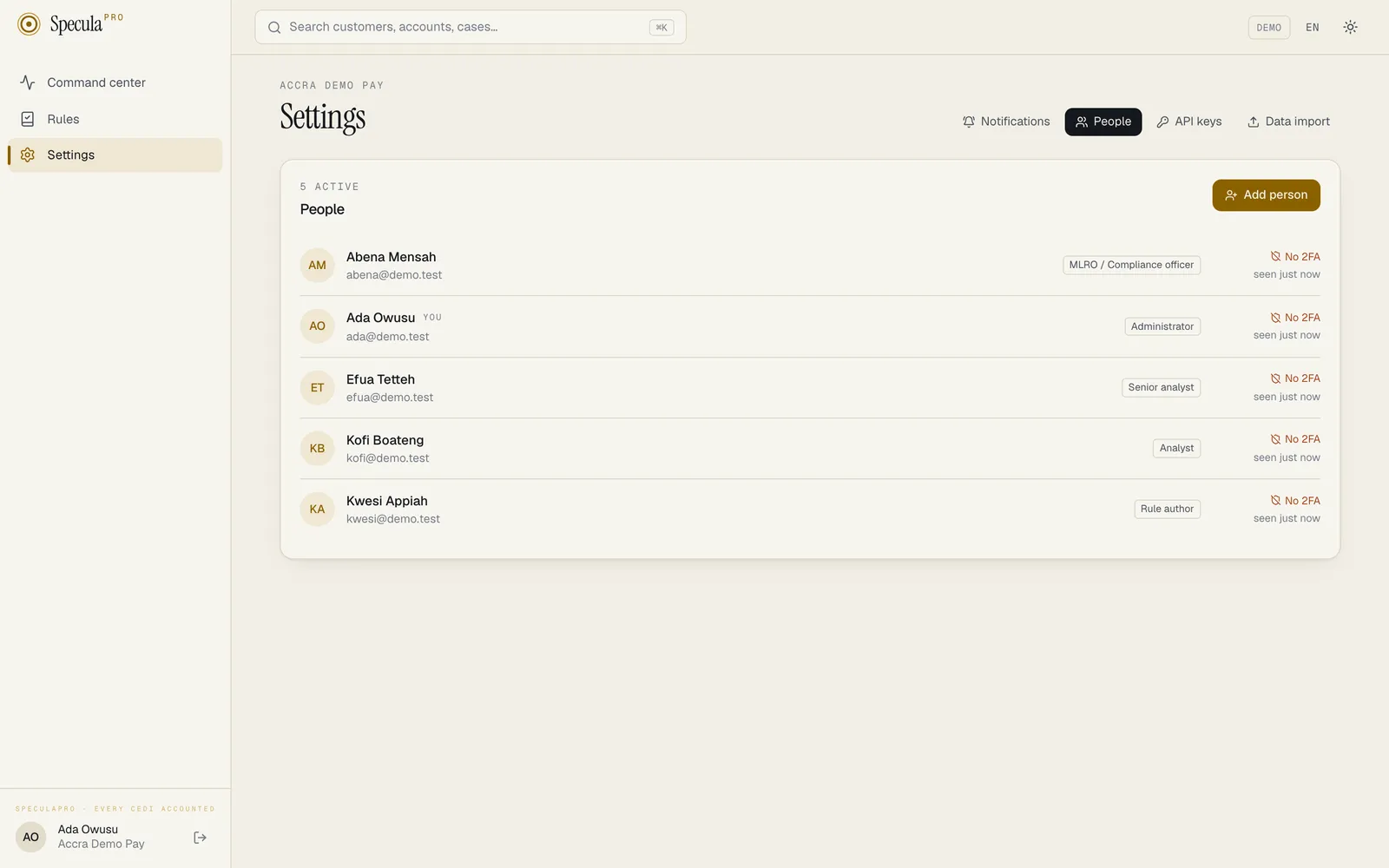Click the Add person button
Viewport: 1389px width, 868px height.
click(1266, 195)
